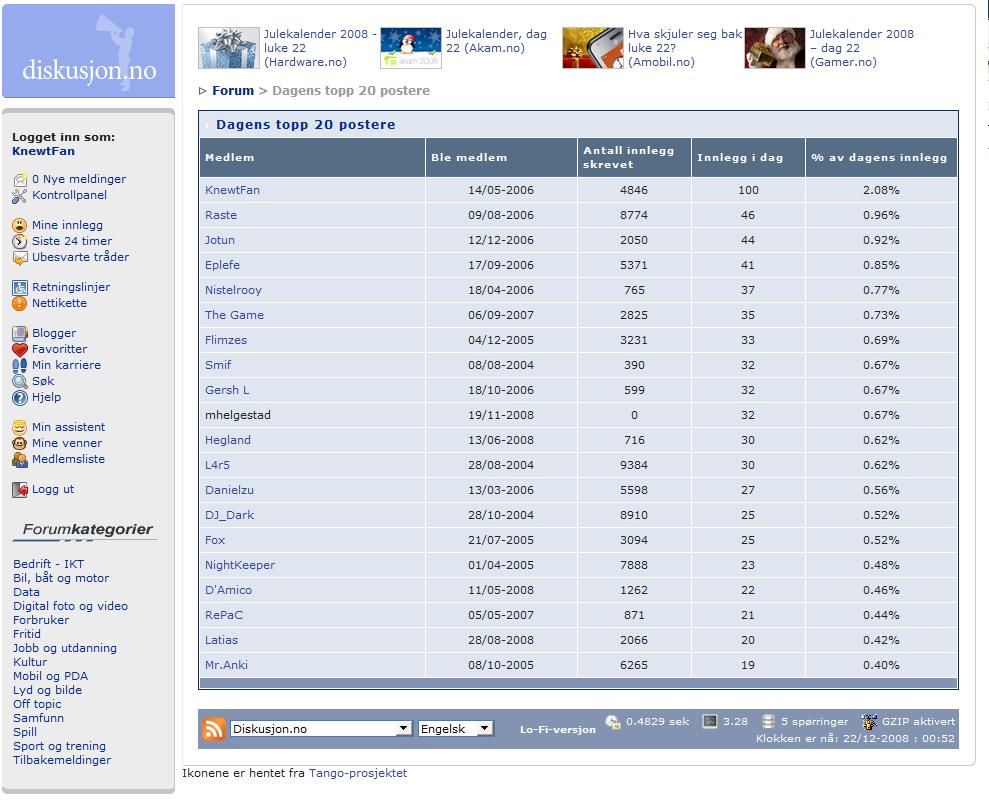Open the Mobil og PDA category
This screenshot has width=989, height=801.
pyautogui.click(x=50, y=676)
